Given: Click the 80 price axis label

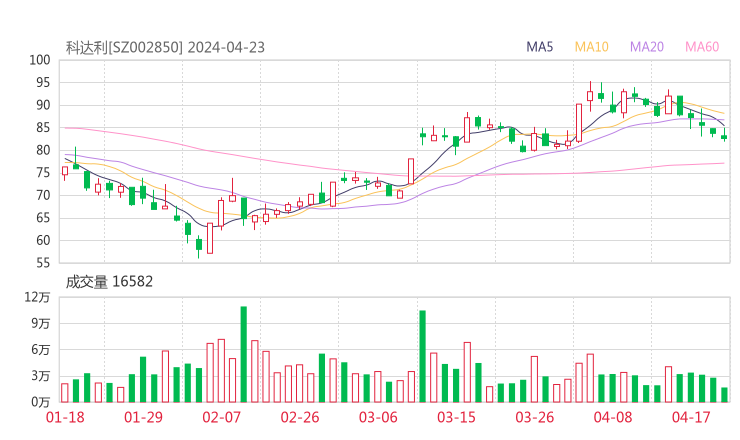Looking at the screenshot, I should [x=43, y=150].
